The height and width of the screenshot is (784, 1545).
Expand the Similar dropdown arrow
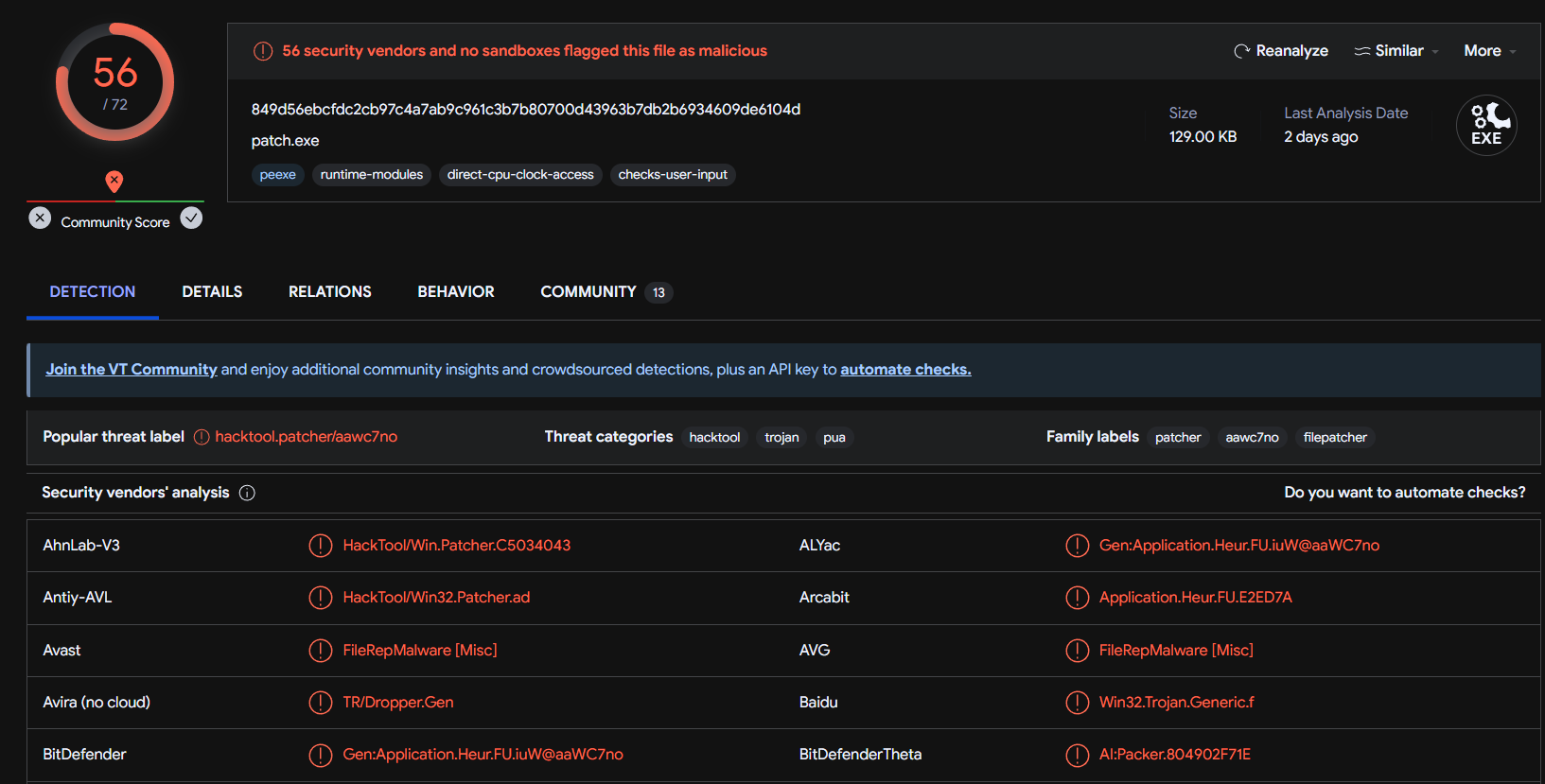pyautogui.click(x=1435, y=52)
